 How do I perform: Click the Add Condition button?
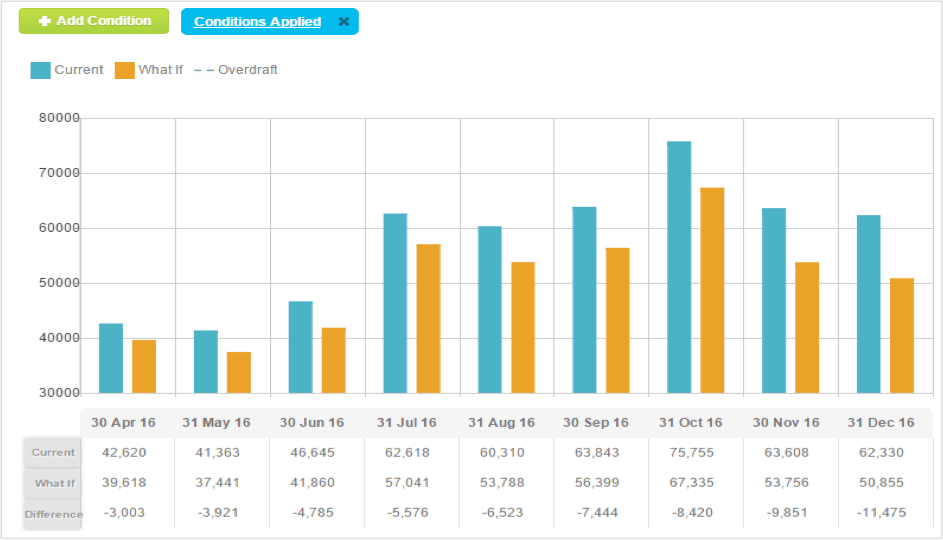tap(94, 21)
